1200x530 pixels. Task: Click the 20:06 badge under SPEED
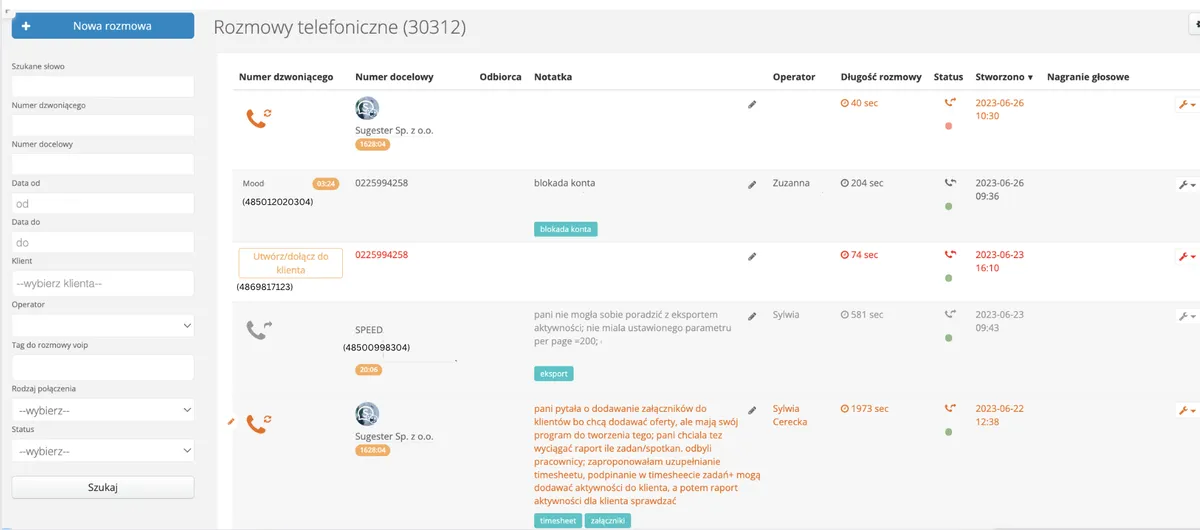369,369
